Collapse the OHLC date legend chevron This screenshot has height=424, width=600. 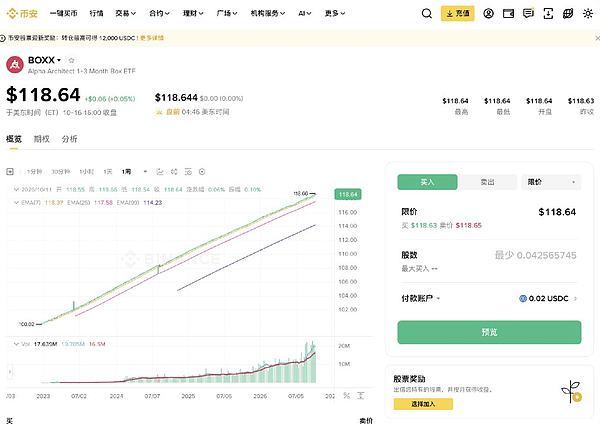pos(16,189)
